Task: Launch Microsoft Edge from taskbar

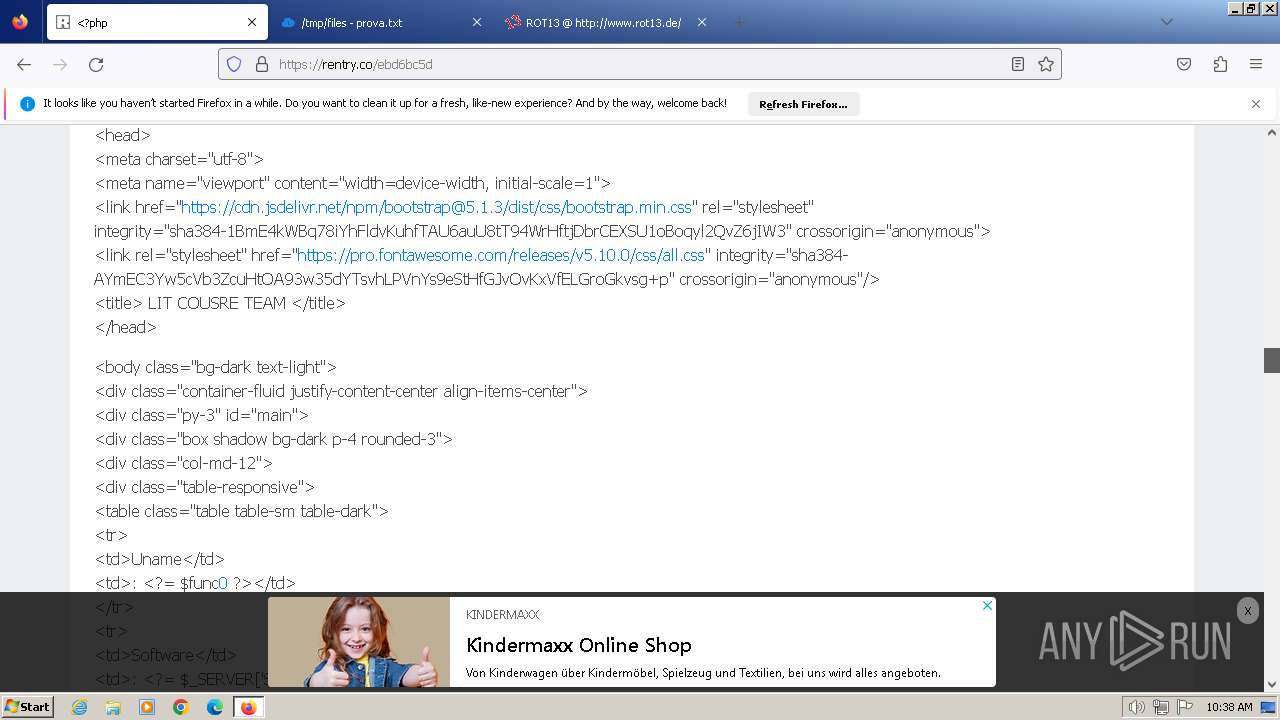Action: pos(215,707)
